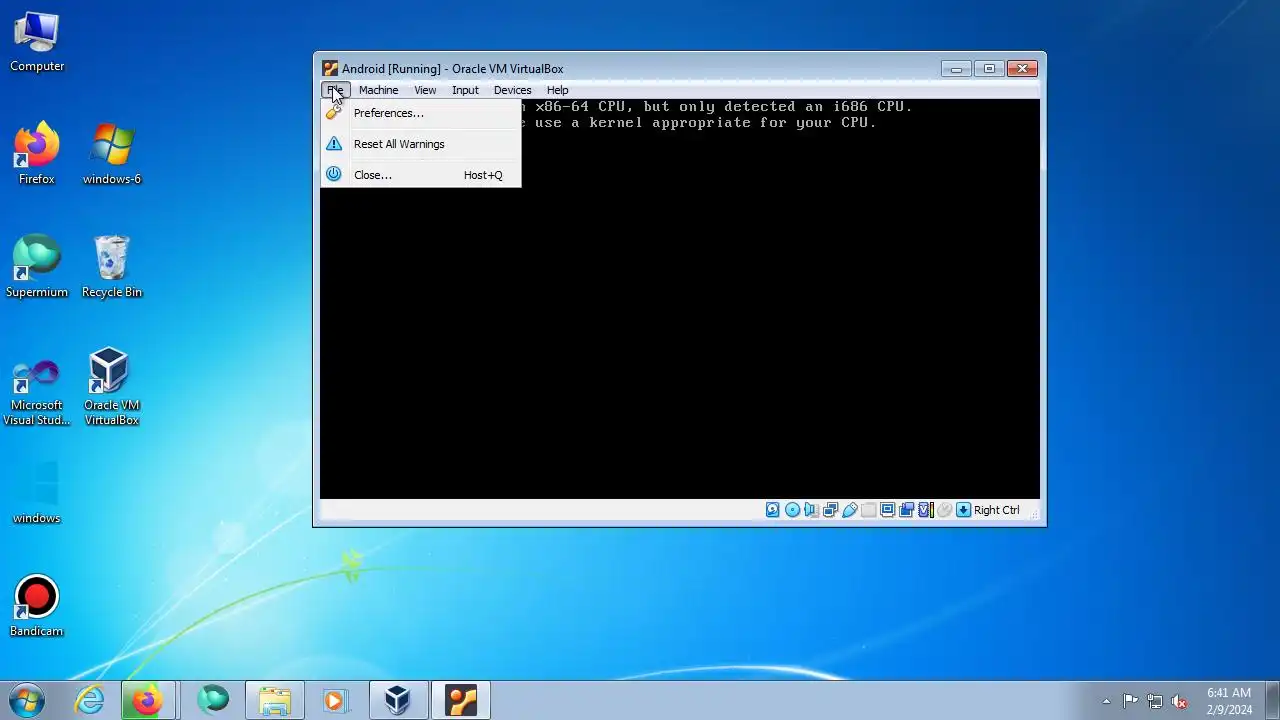Open Supermium from the taskbar

[212, 700]
